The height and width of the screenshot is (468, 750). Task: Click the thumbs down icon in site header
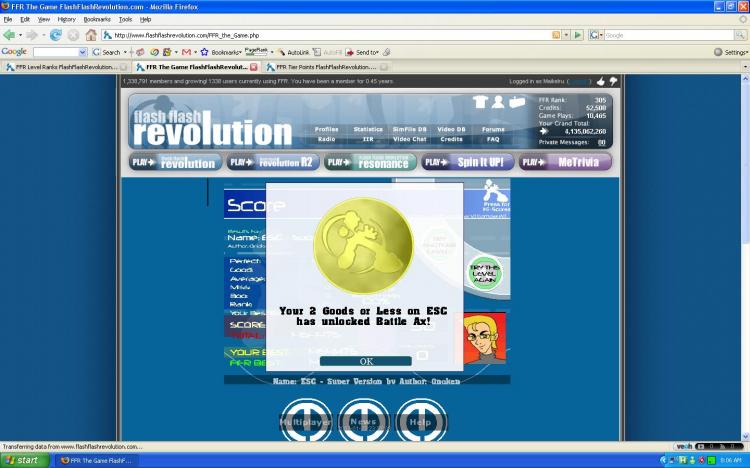pos(613,81)
